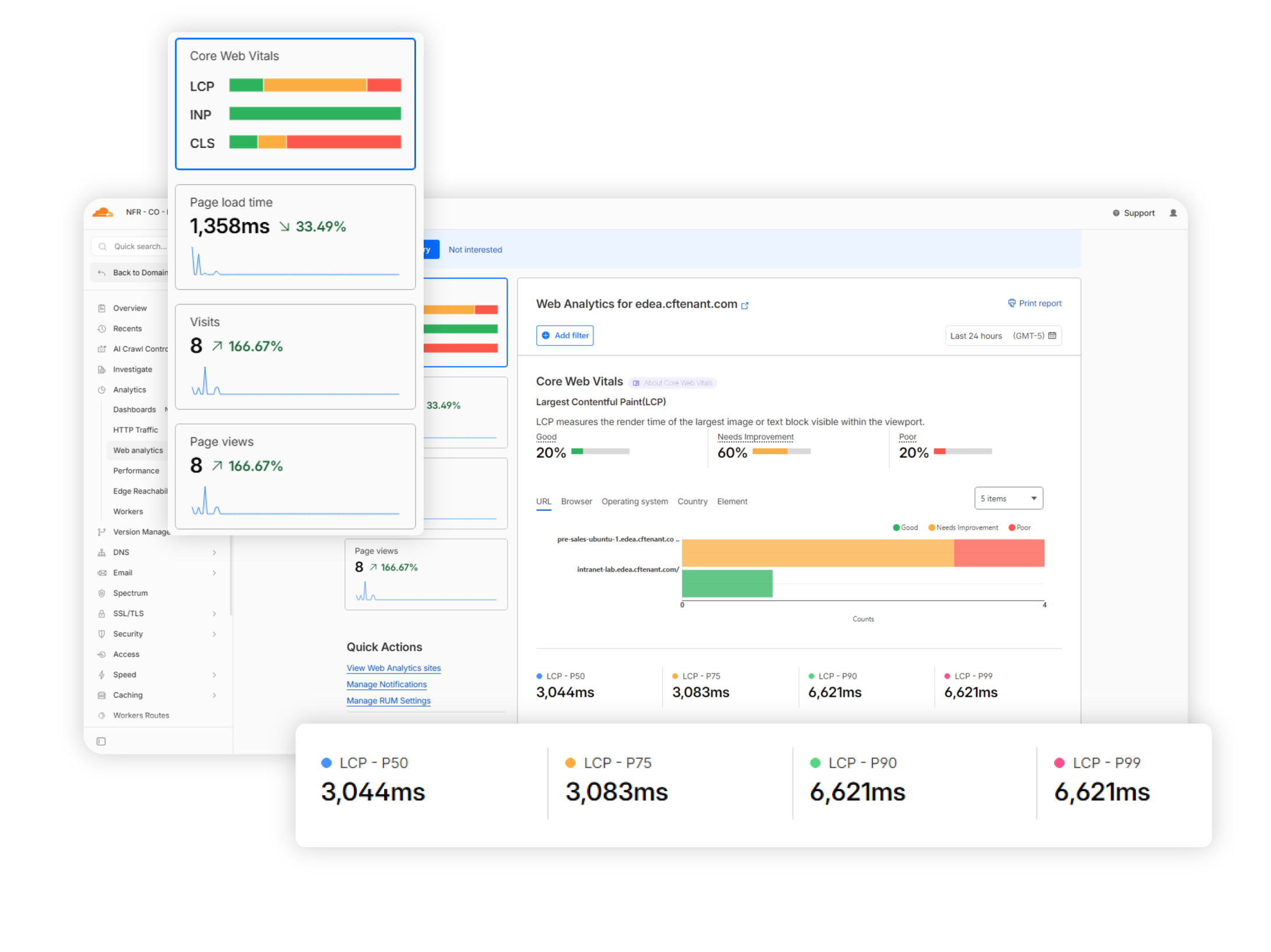Expand the Email menu chevron
Screen dimensions: 1271x952
click(214, 573)
